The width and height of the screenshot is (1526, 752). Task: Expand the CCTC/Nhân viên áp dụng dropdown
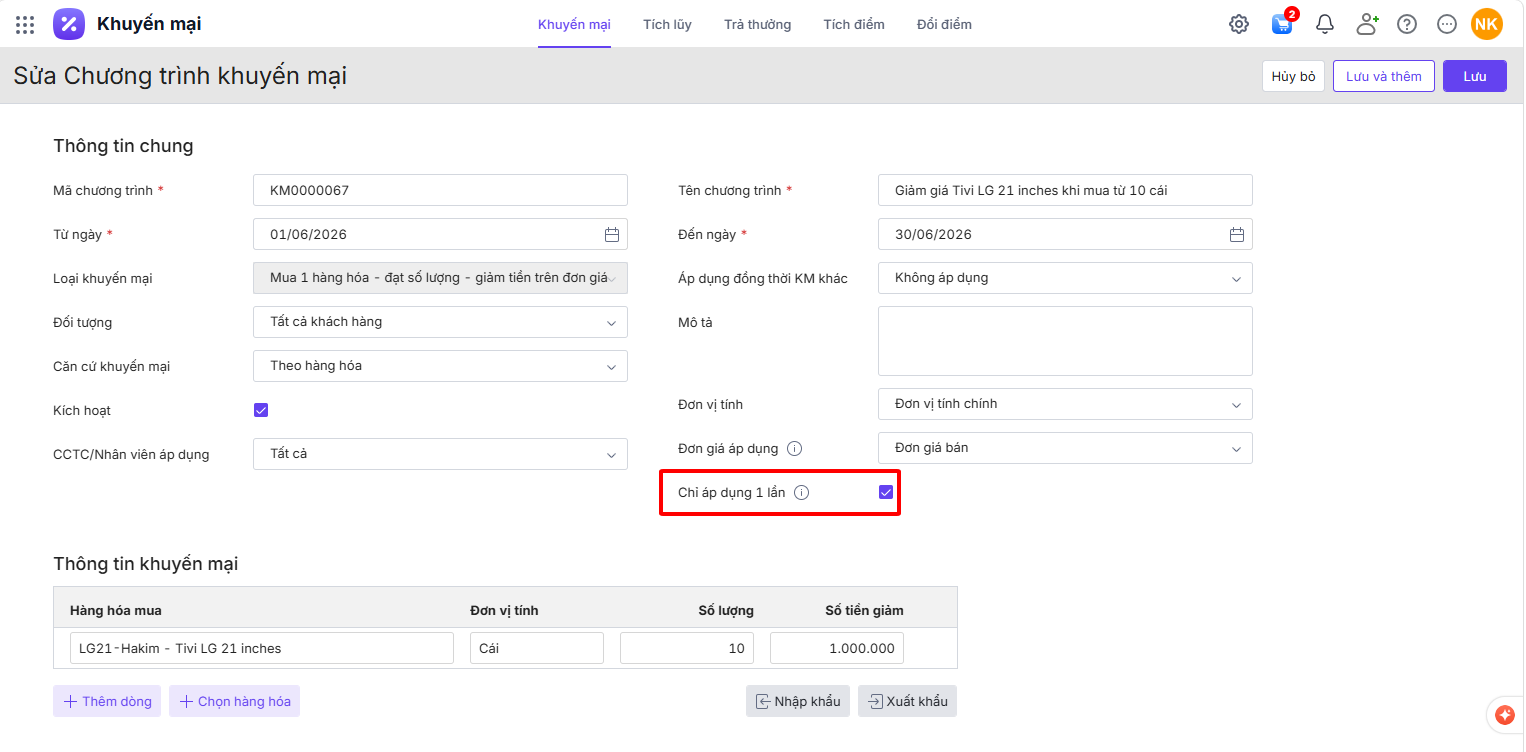coord(441,454)
